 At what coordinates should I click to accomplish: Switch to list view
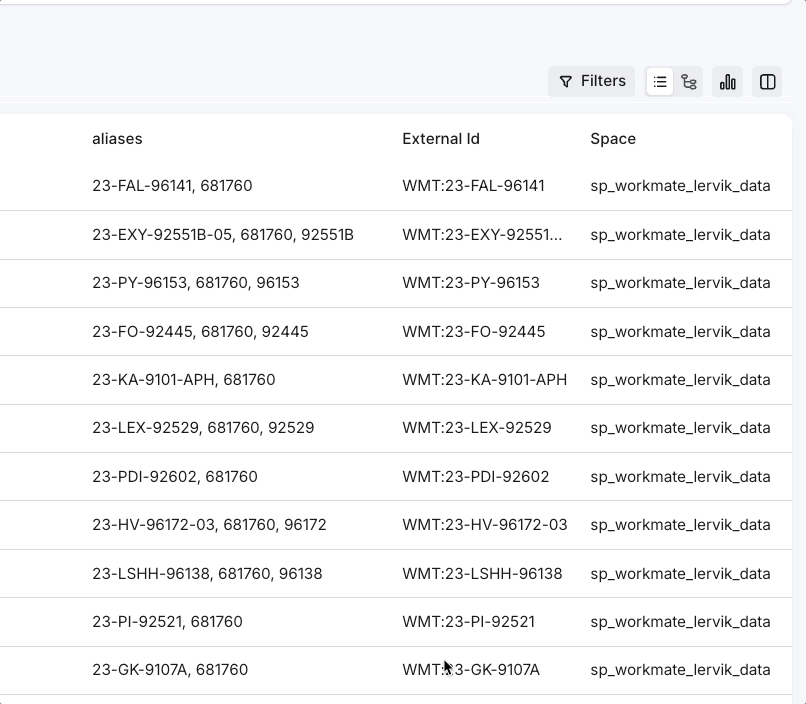point(660,82)
